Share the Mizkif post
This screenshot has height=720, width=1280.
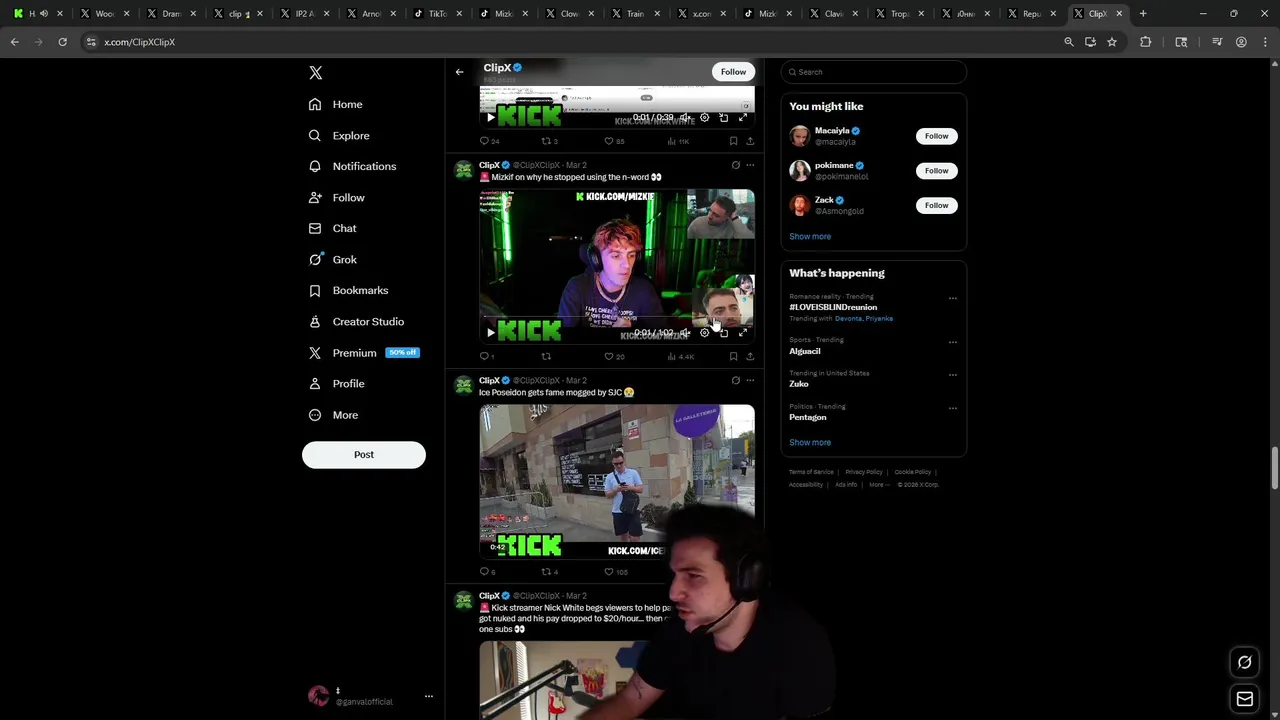(750, 356)
